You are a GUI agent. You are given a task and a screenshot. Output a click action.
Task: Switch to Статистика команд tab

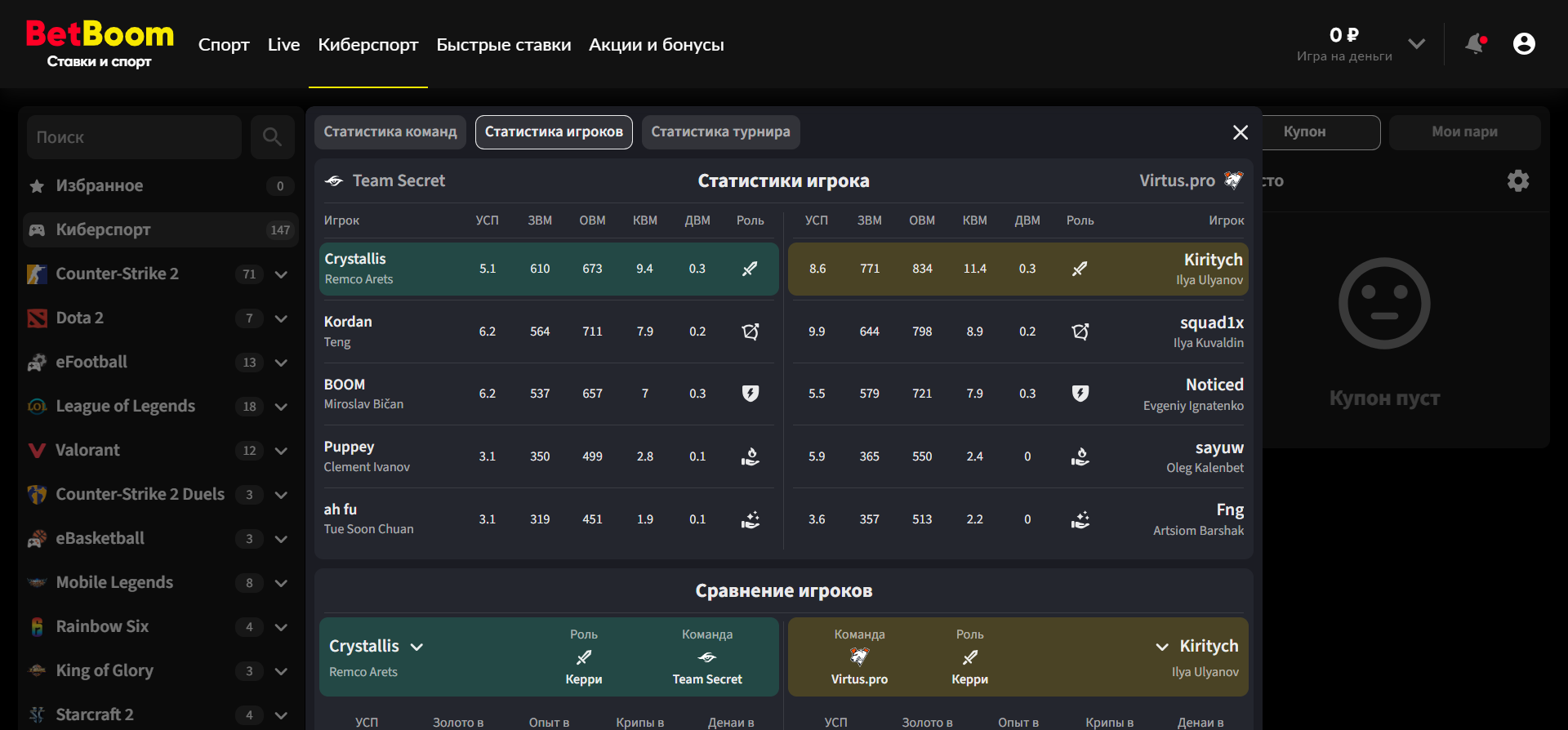click(390, 132)
